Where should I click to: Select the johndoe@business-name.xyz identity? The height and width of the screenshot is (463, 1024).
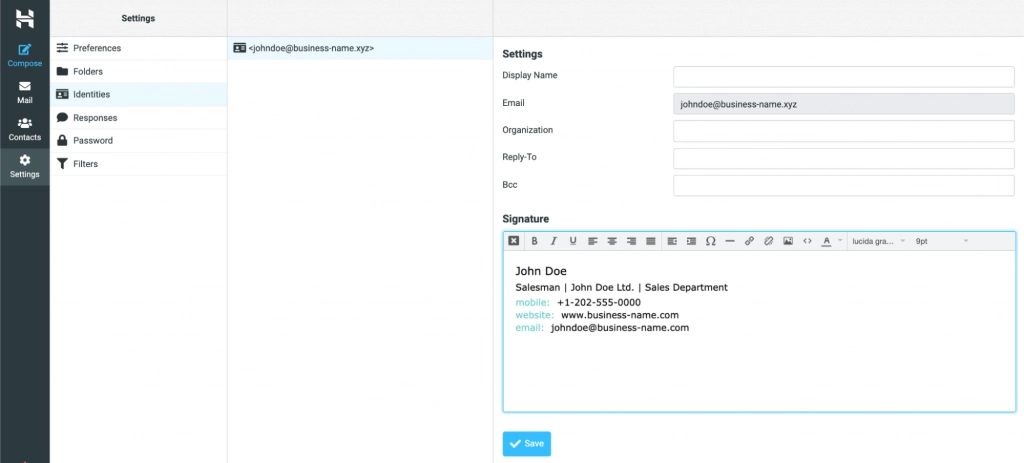pyautogui.click(x=310, y=48)
